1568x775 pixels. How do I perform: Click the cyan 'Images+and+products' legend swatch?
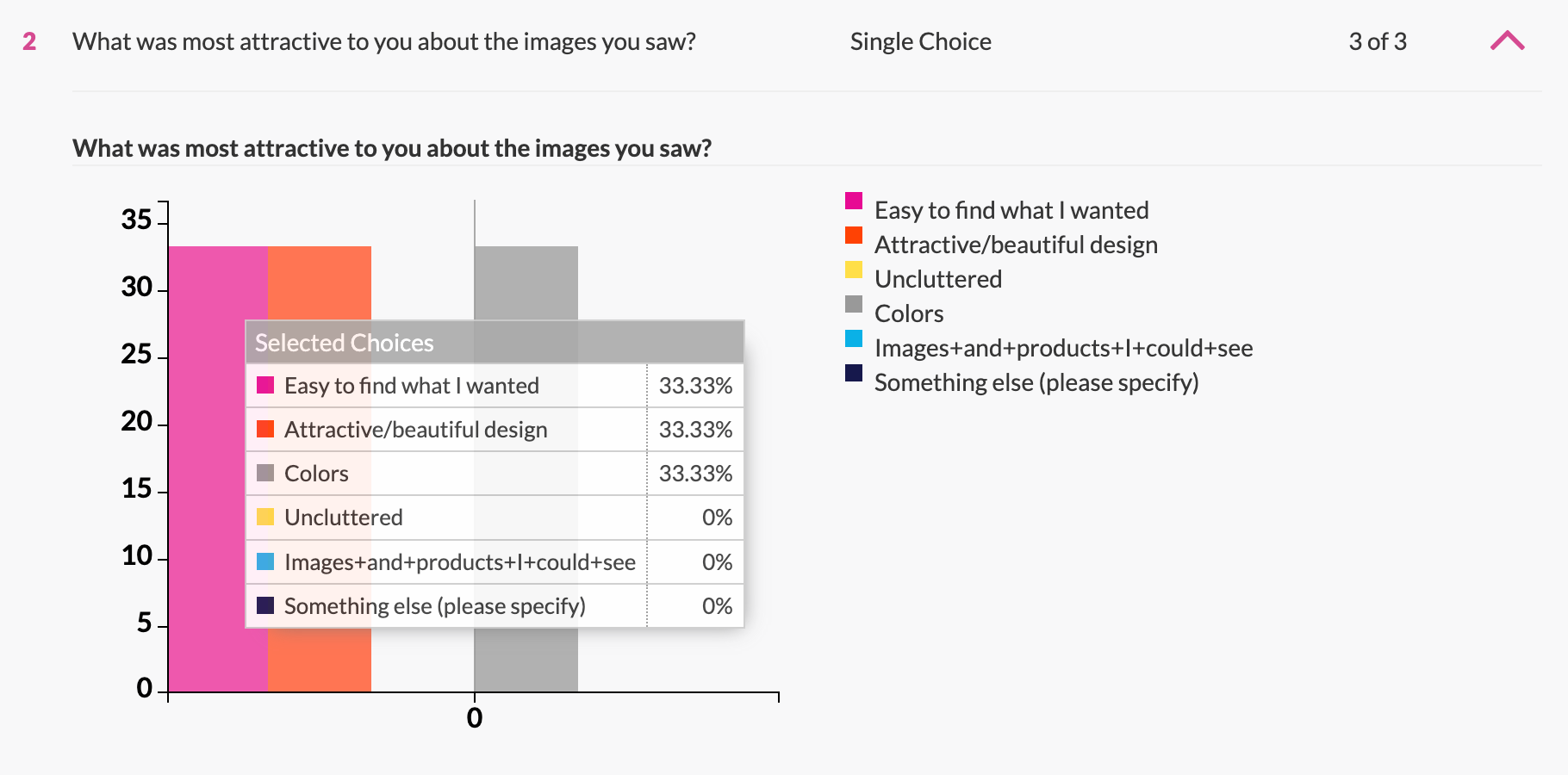coord(854,338)
